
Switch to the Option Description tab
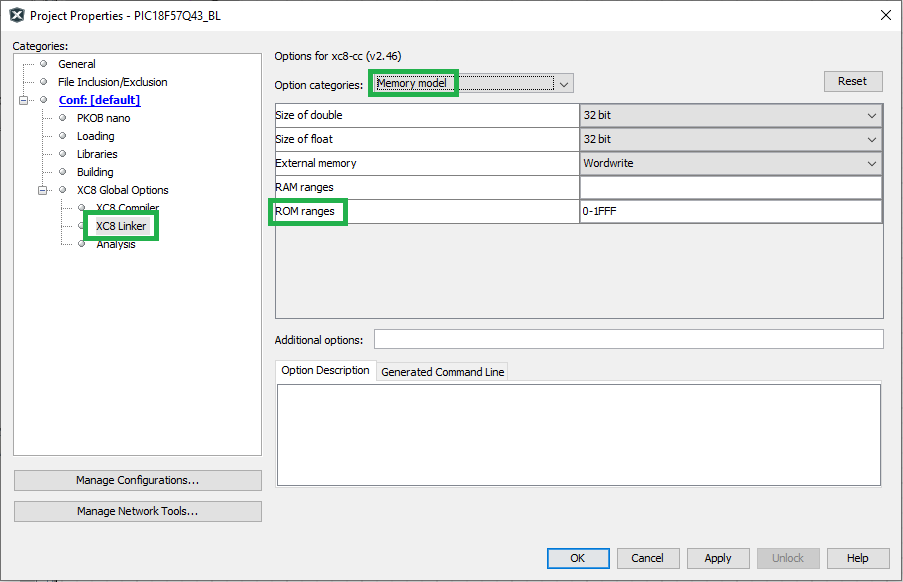pos(325,371)
